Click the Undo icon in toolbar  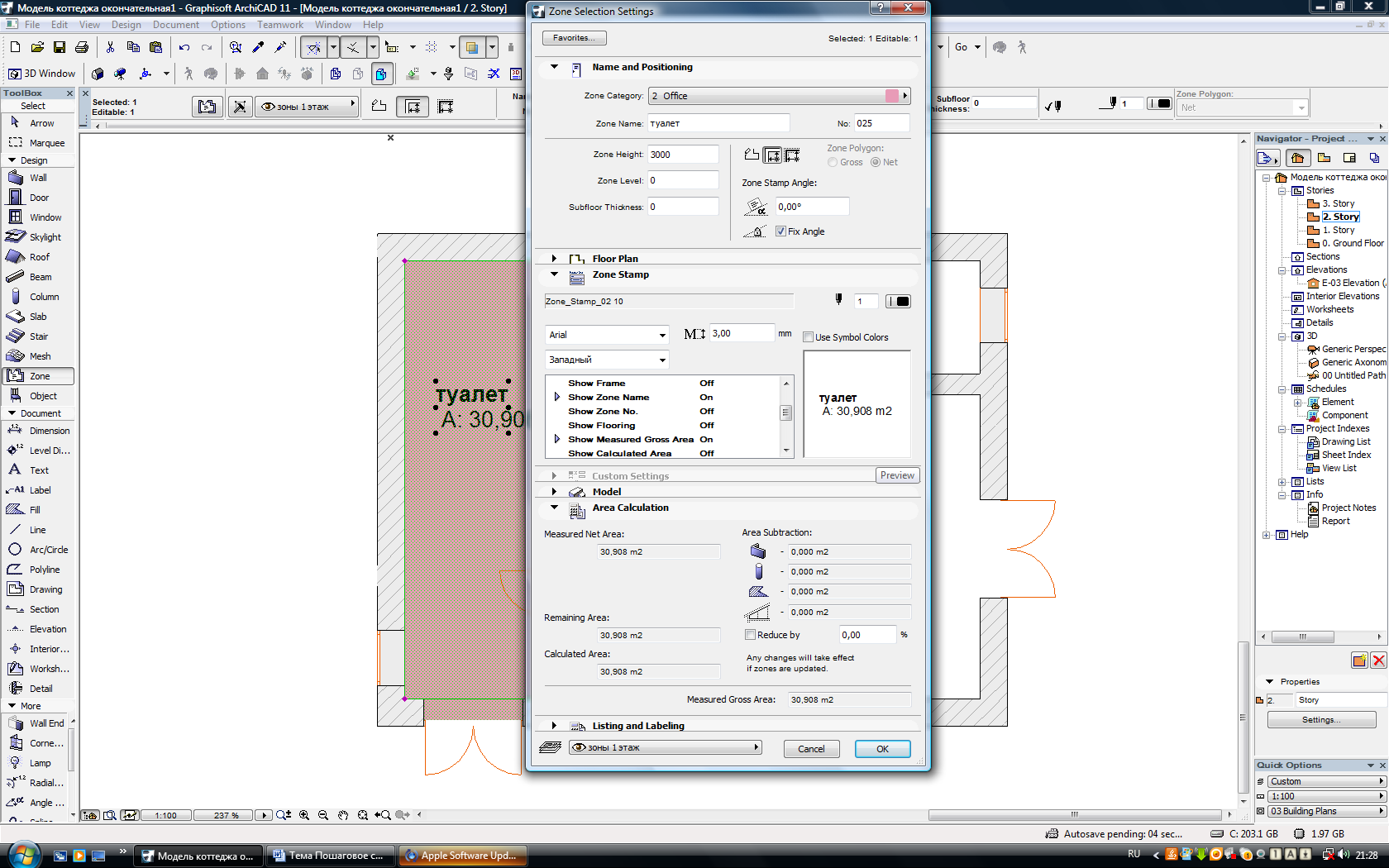(x=184, y=47)
